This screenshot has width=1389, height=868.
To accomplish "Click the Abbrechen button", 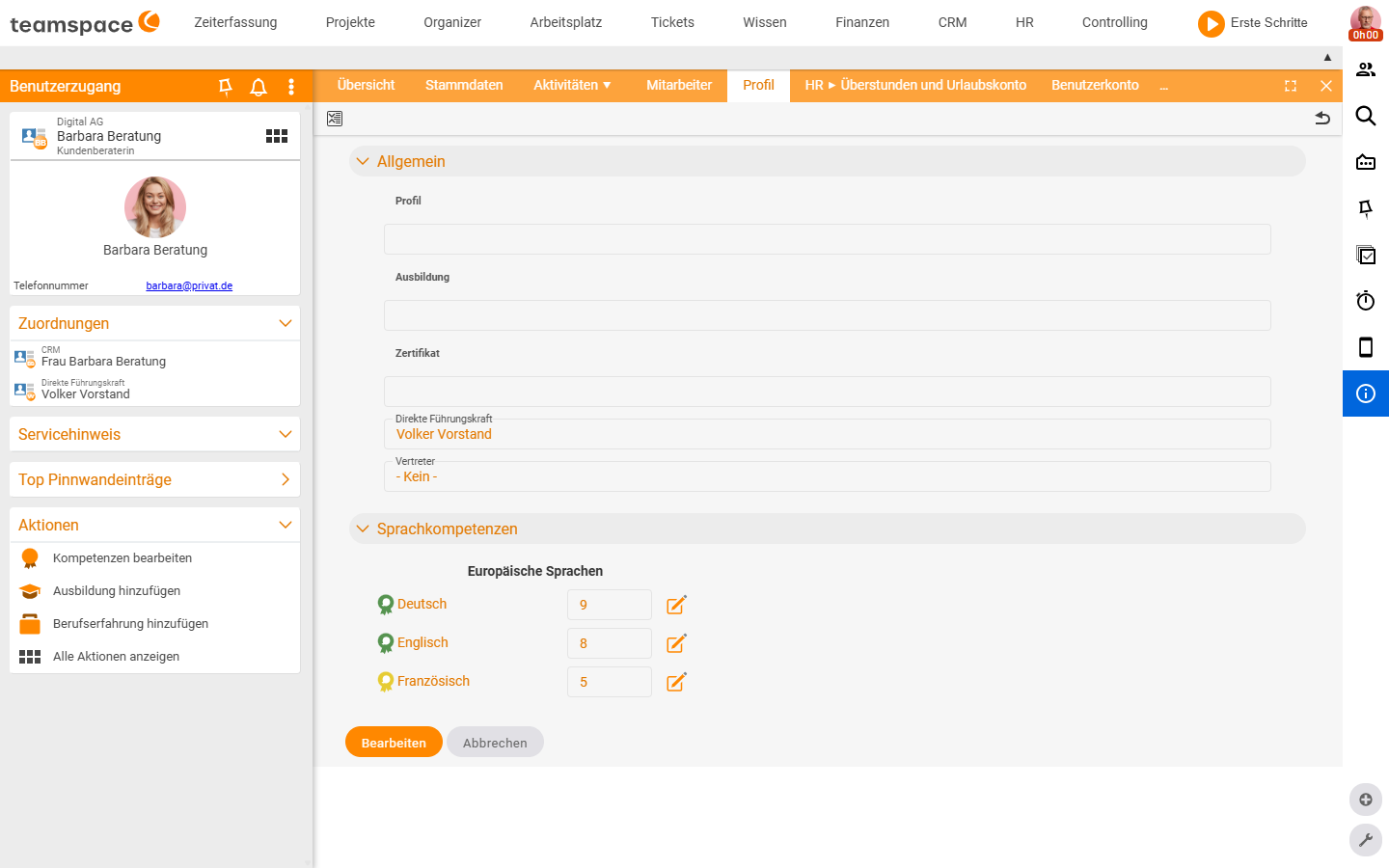I will point(495,742).
